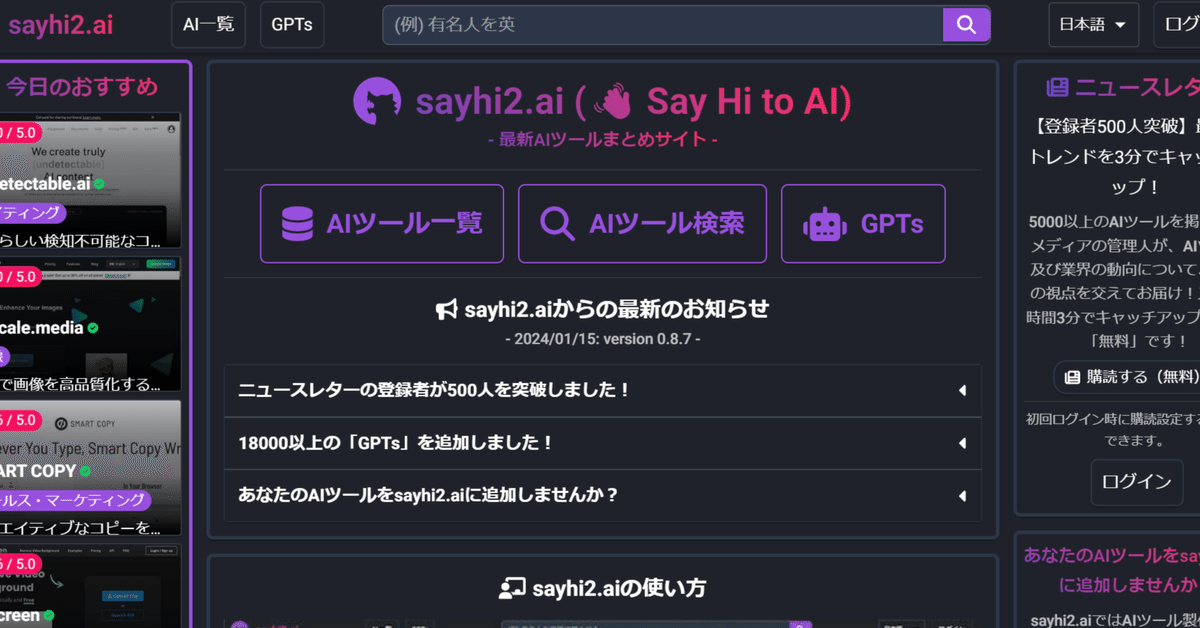The image size is (1200, 628).
Task: Expand the 18000以上の「GPTs」を追加しました row
Action: 603,443
